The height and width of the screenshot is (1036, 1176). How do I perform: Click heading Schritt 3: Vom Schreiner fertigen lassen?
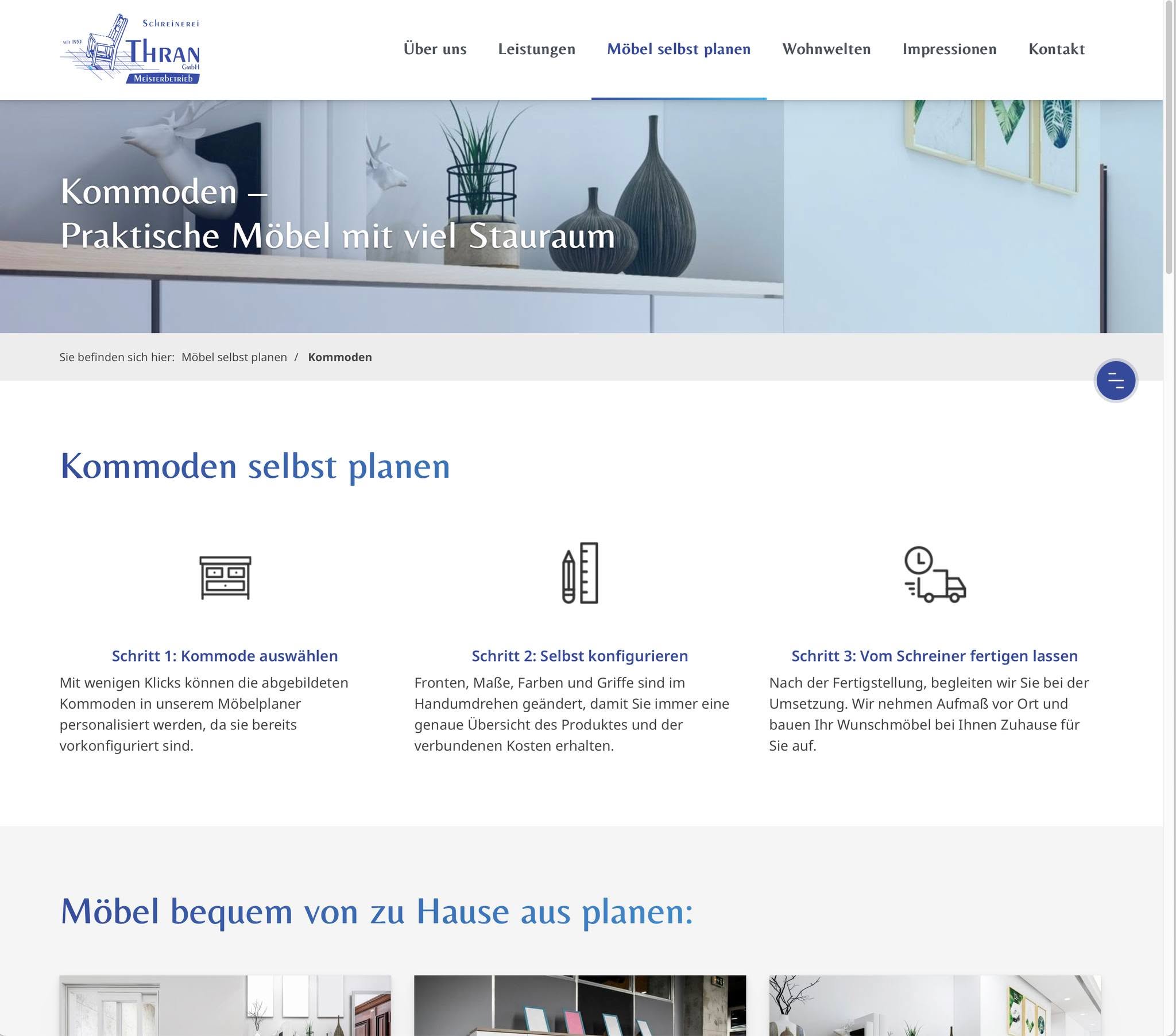934,656
